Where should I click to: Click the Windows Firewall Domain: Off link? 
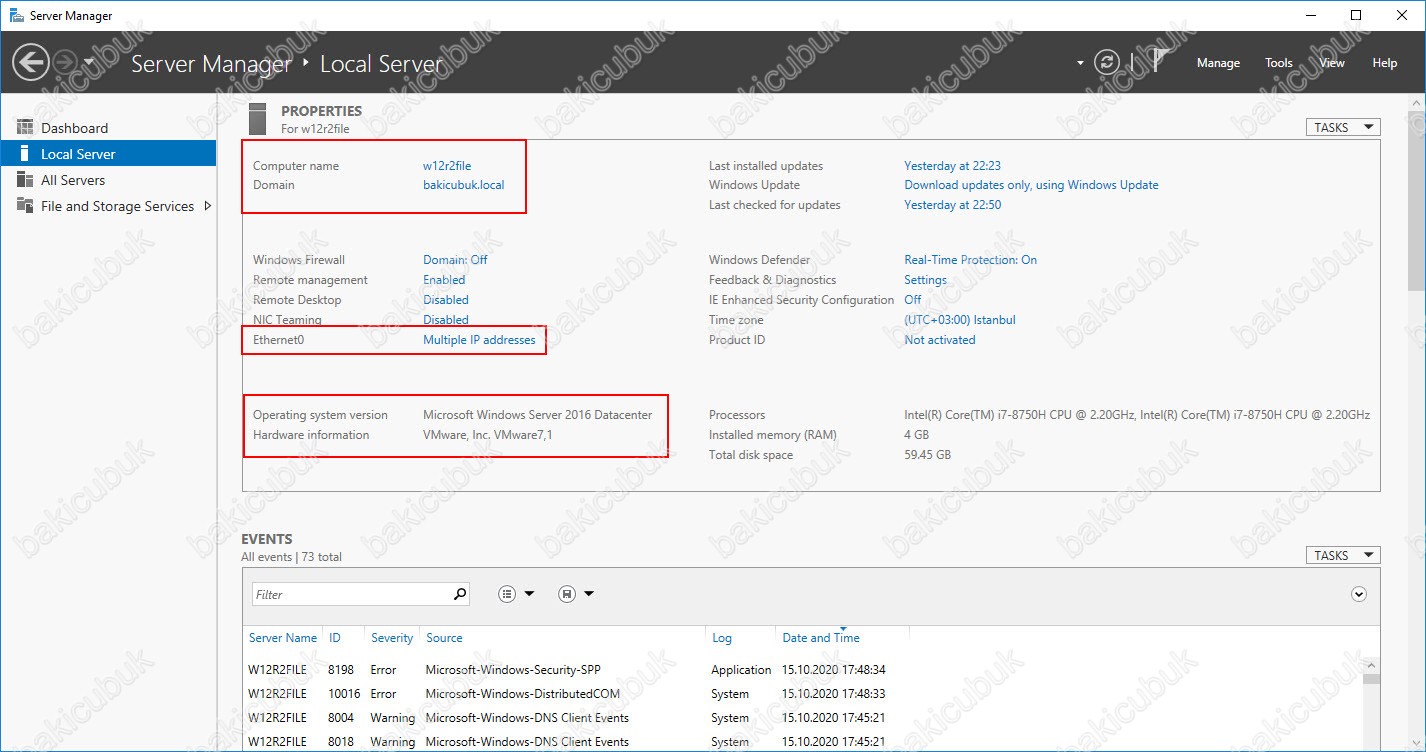[x=455, y=260]
